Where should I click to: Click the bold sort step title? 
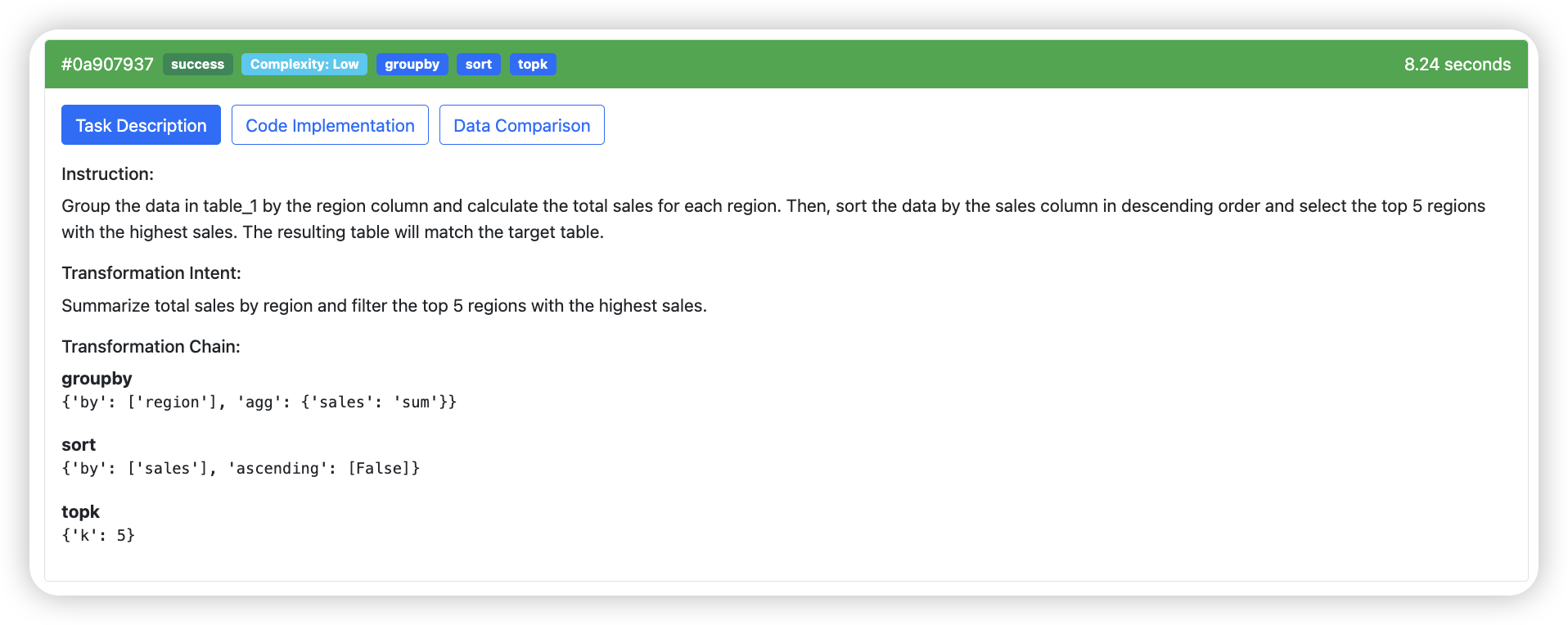click(79, 445)
